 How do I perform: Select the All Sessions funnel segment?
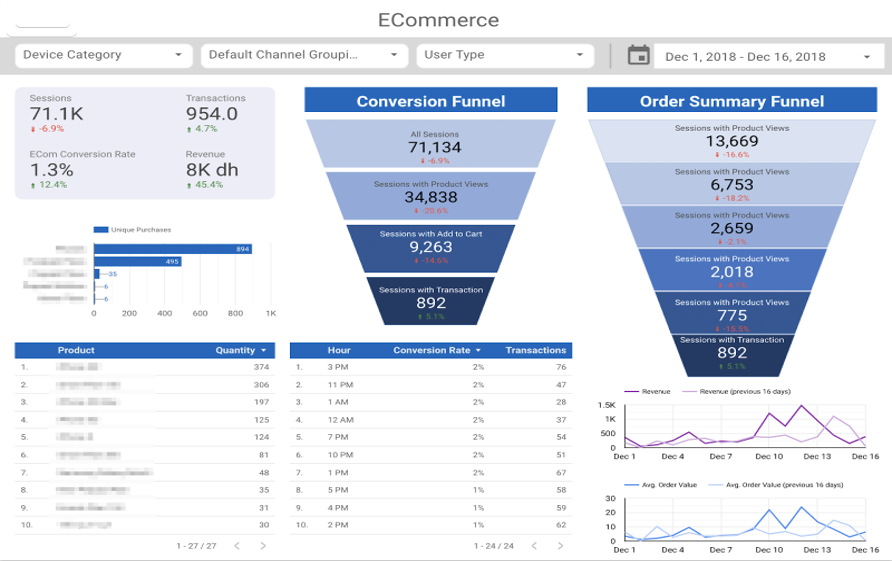tap(431, 143)
